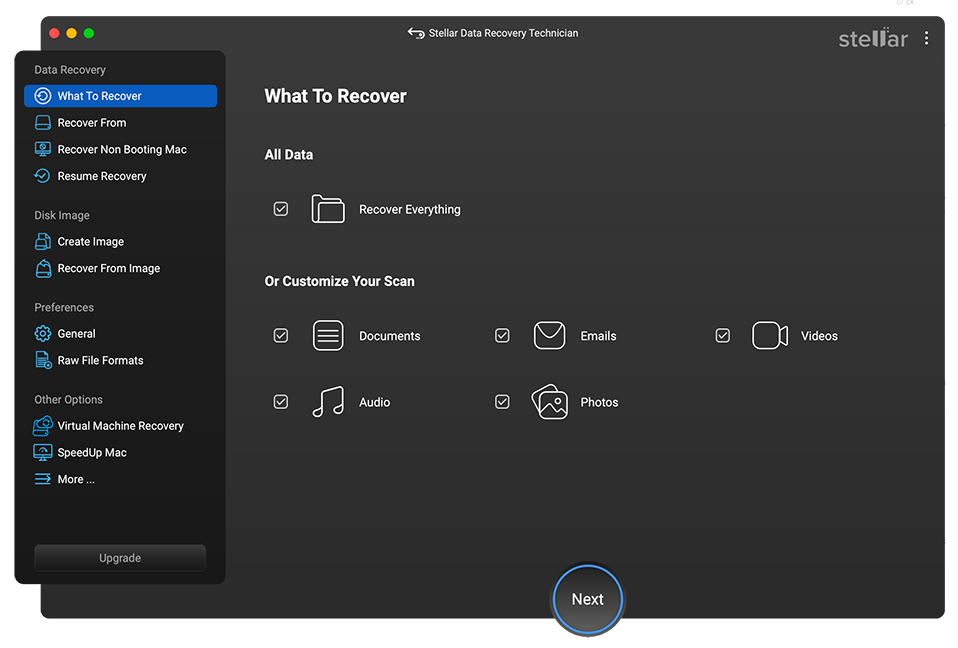Screen dimensions: 958x648
Task: Click the Recover Non Booting Mac icon
Action: (x=43, y=149)
